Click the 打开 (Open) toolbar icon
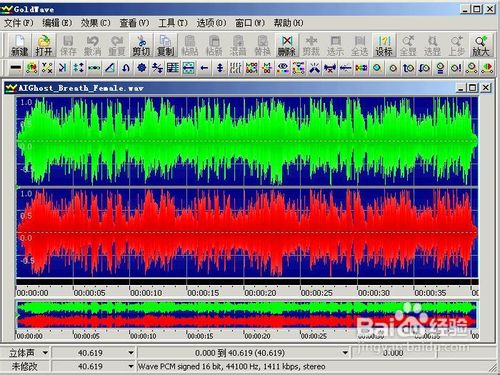This screenshot has width=500, height=375. point(44,45)
